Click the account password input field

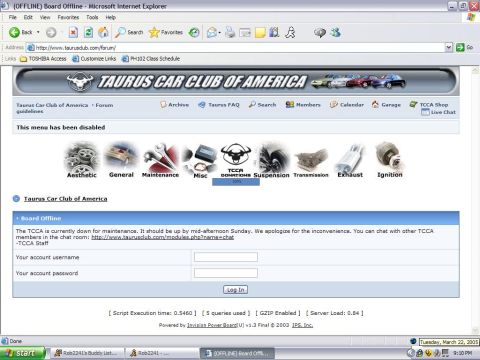tap(226, 273)
